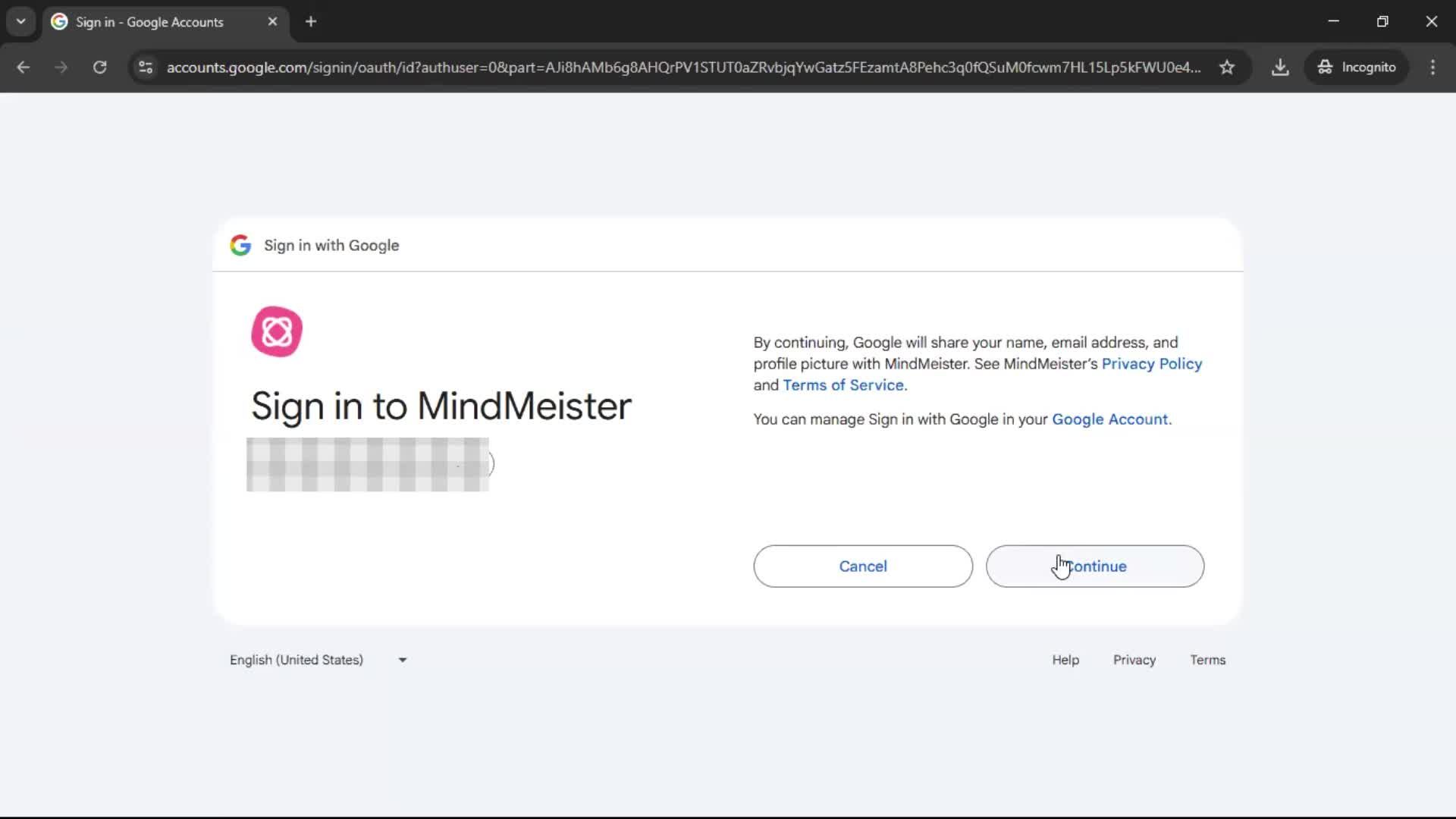The image size is (1456, 819).
Task: Open the Terms of Service link
Action: pos(843,385)
